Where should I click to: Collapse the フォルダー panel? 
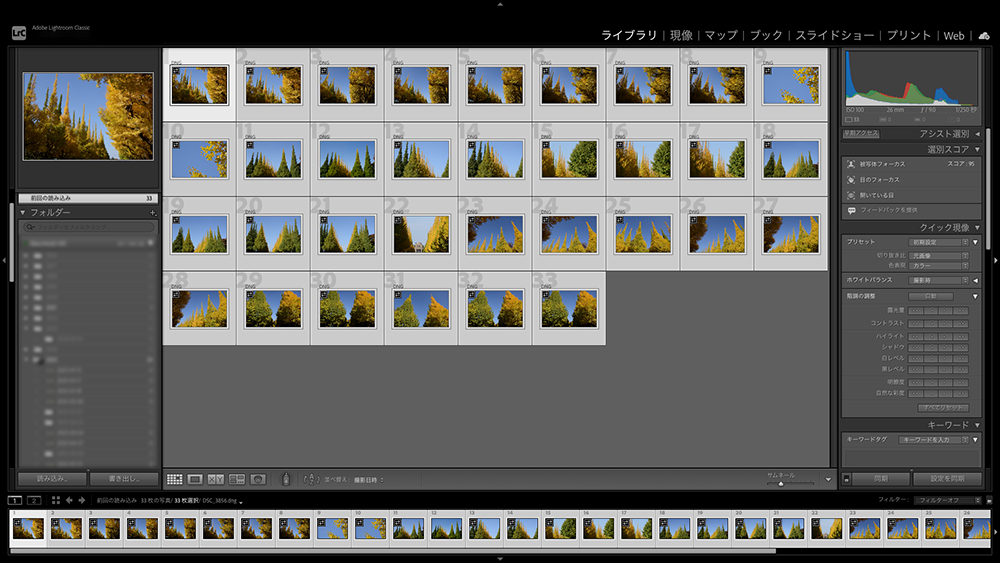[x=23, y=212]
